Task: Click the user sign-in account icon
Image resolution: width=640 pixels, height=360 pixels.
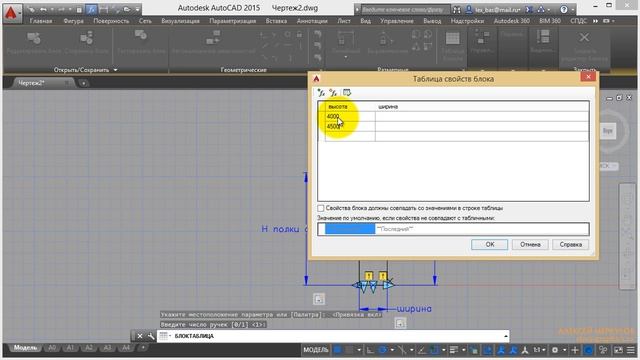Action: pyautogui.click(x=469, y=9)
